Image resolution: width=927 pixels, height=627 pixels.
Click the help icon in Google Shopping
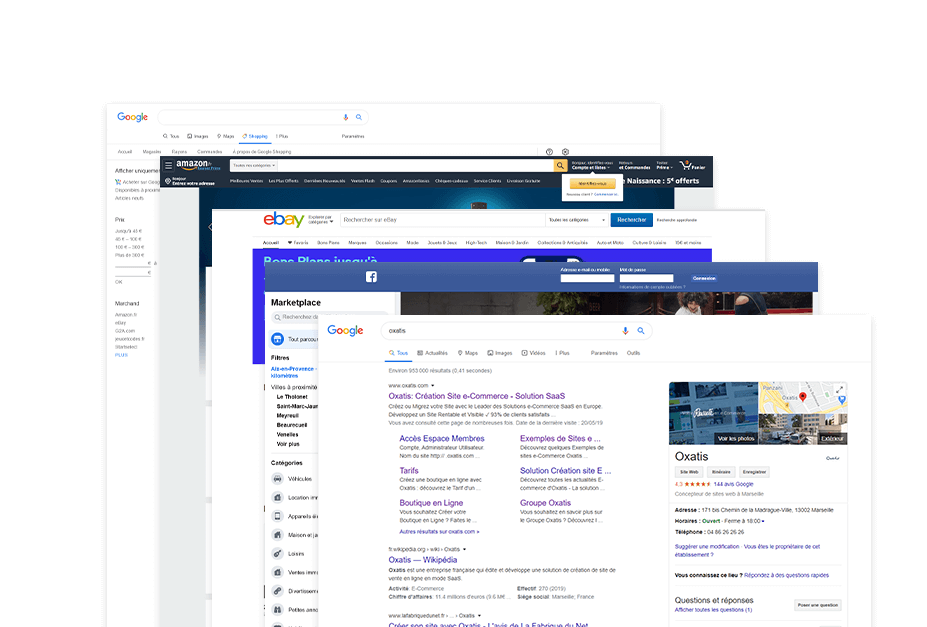[549, 152]
